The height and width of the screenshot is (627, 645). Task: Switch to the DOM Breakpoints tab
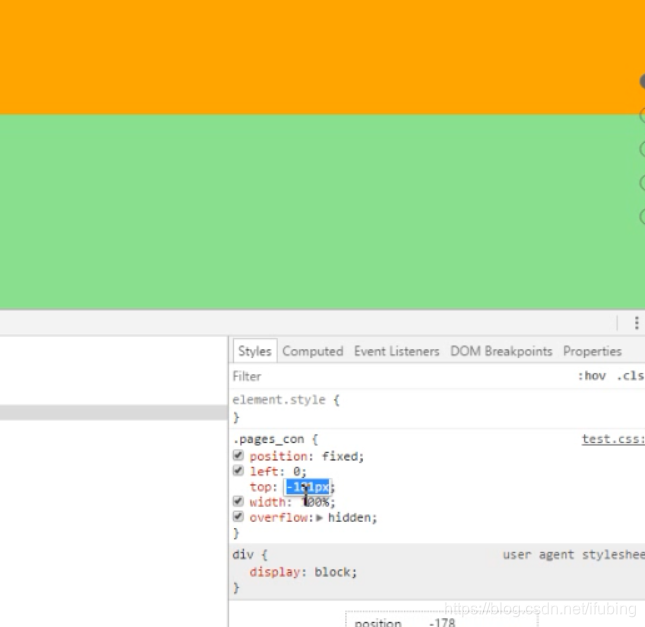[x=501, y=351]
